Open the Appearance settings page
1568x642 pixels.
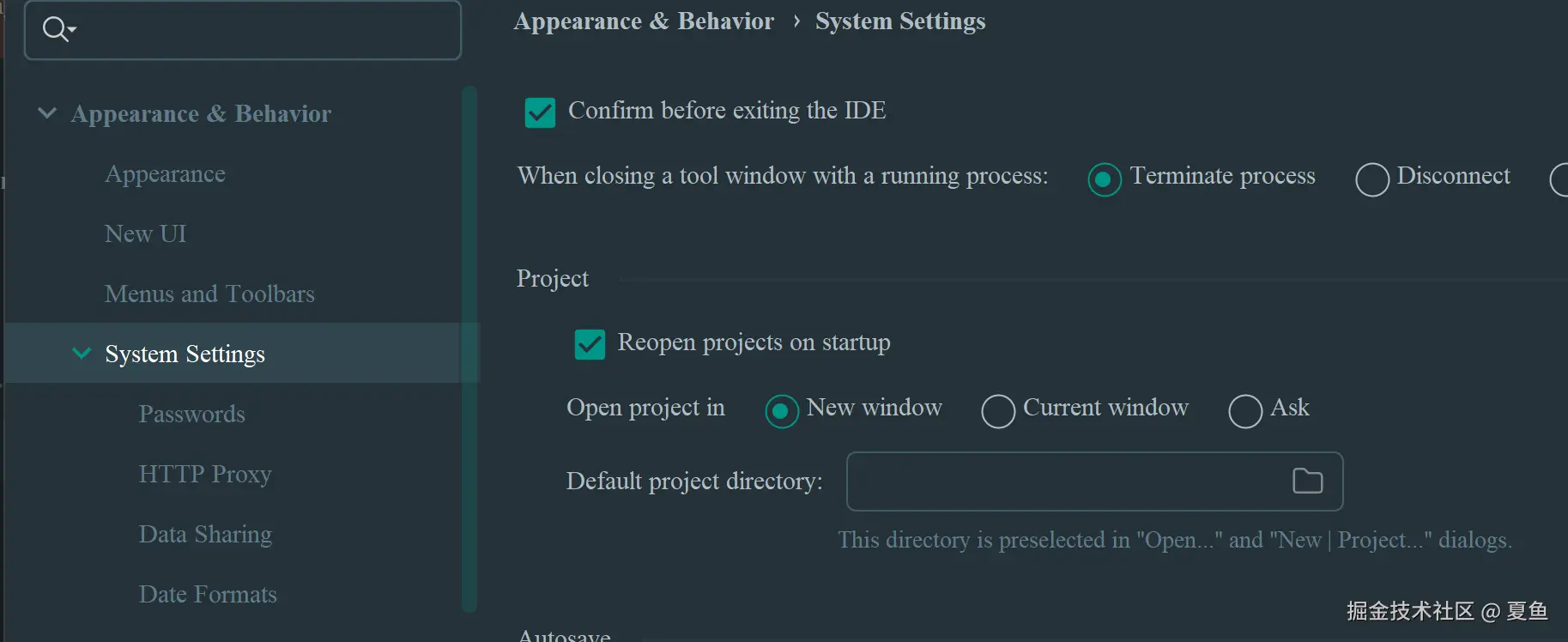pos(165,174)
